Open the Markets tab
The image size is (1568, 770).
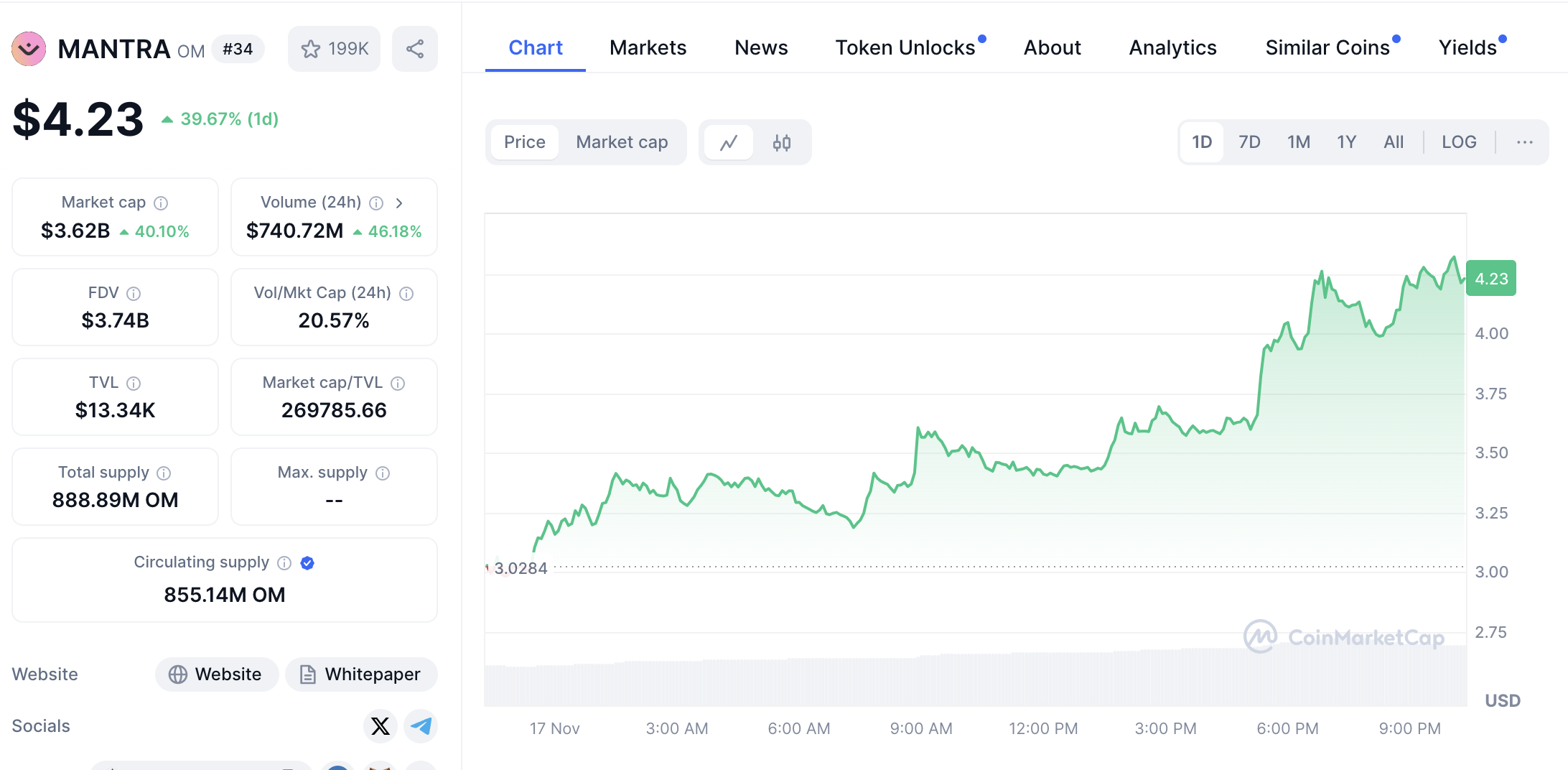click(x=648, y=48)
